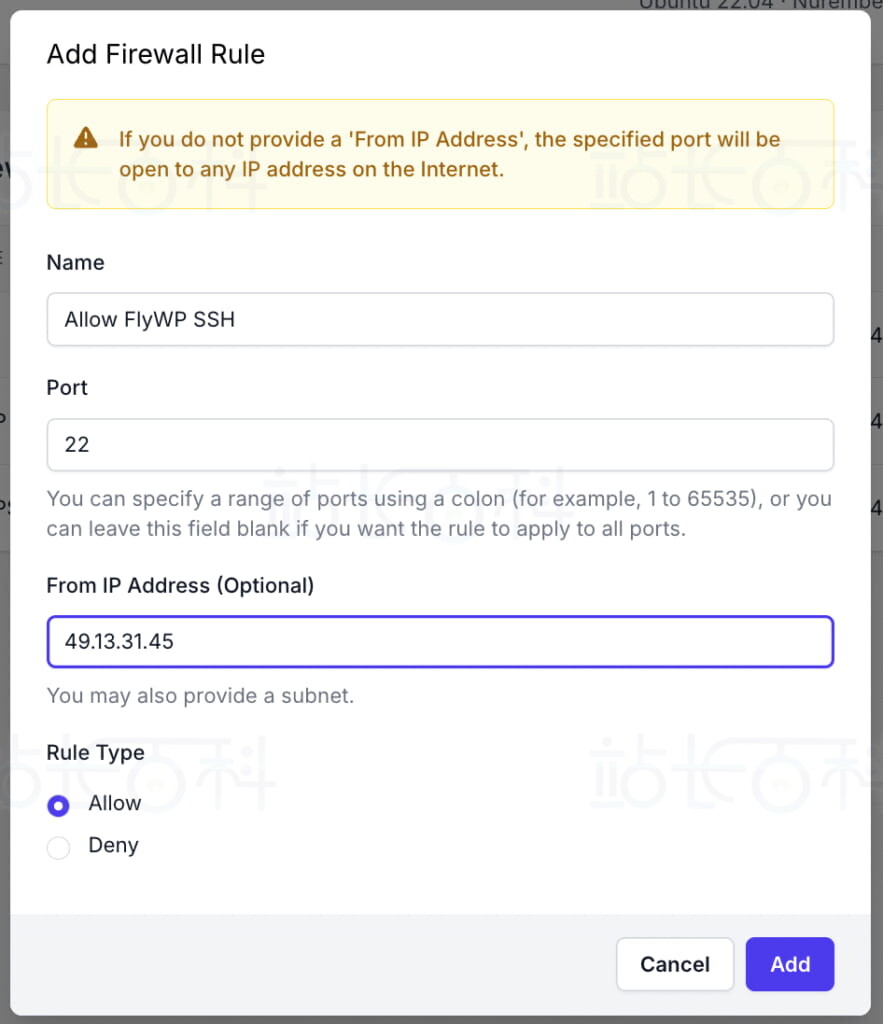Image resolution: width=883 pixels, height=1024 pixels.
Task: Click the port range helper text
Action: coord(439,514)
